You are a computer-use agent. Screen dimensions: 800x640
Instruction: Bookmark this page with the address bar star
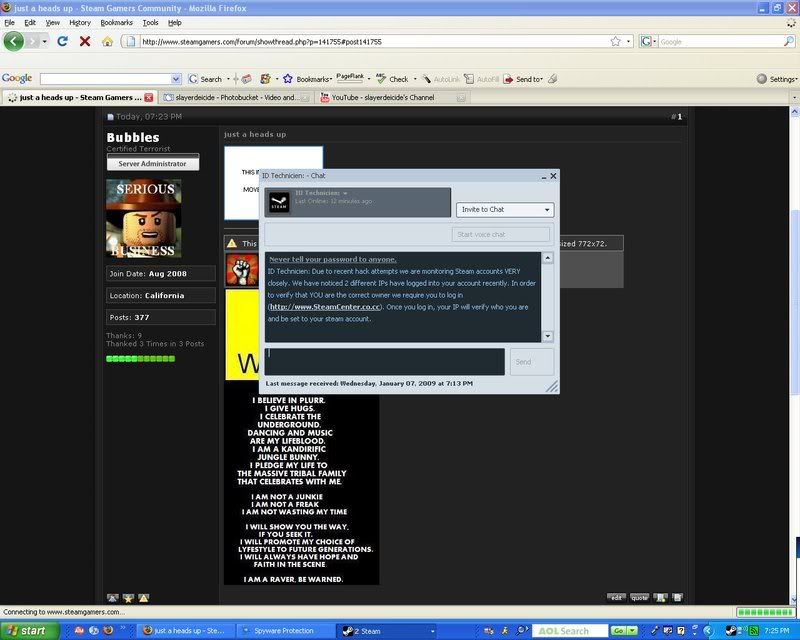pyautogui.click(x=615, y=41)
